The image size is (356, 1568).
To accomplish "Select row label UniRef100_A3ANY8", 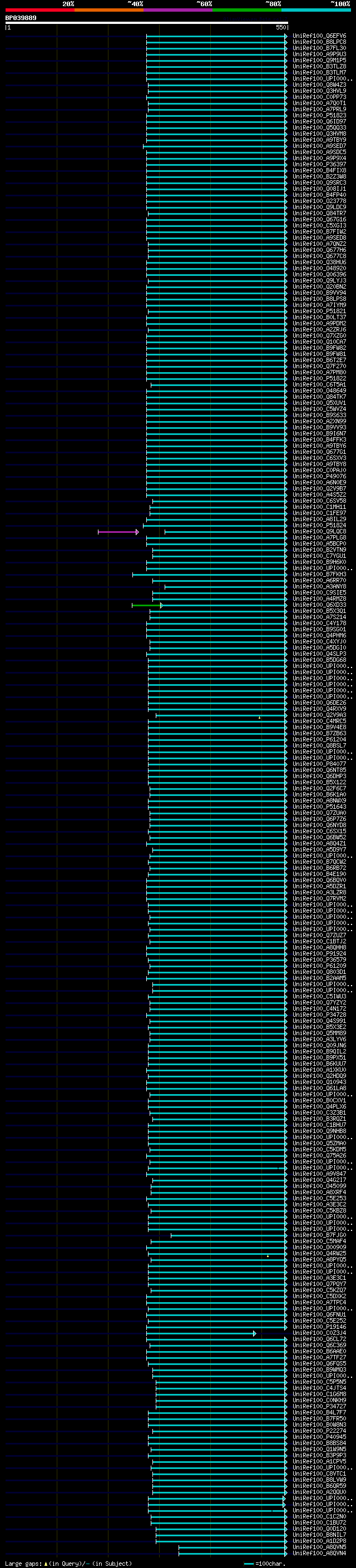I will pyautogui.click(x=319, y=586).
